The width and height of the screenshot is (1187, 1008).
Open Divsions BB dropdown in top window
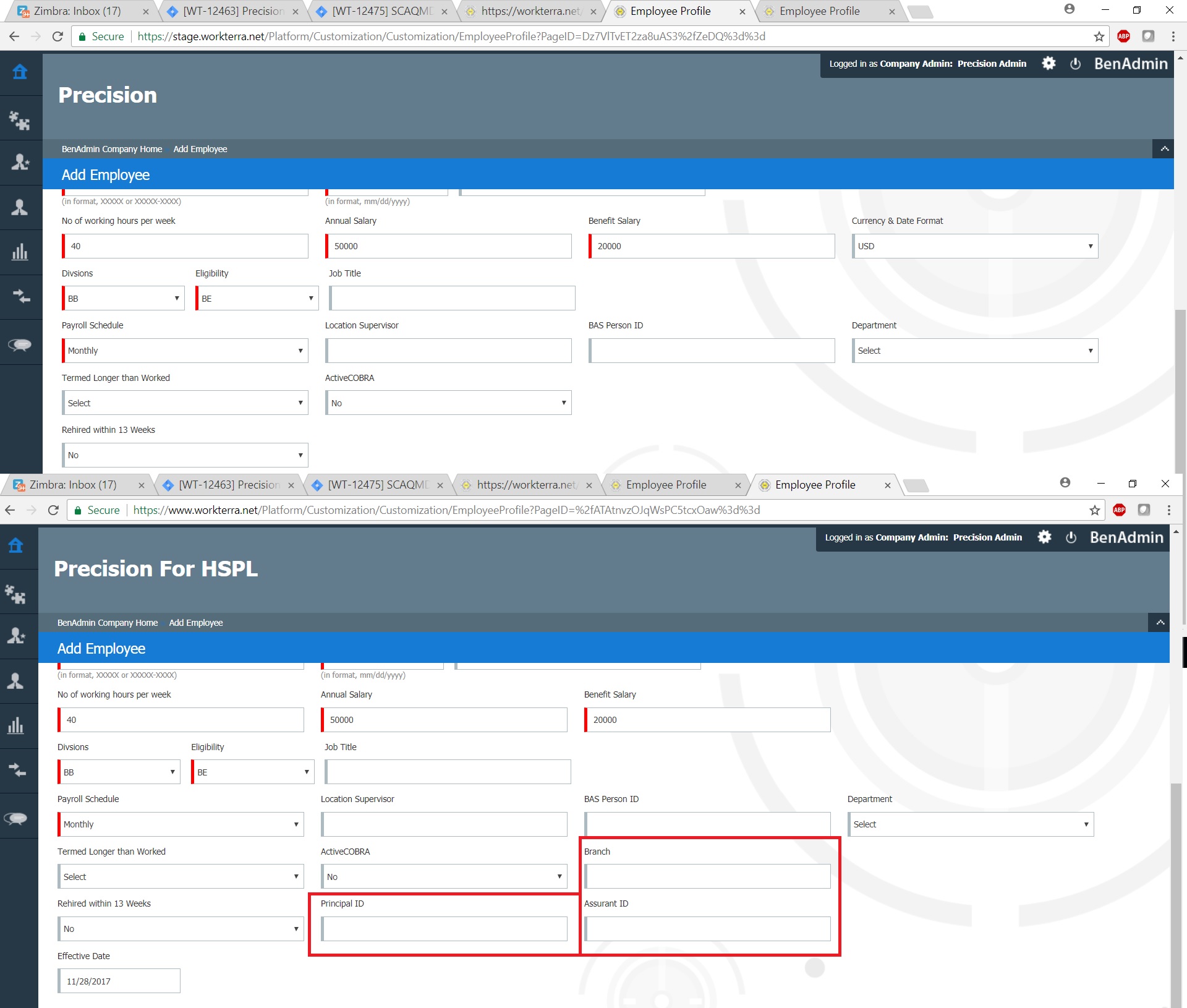(x=123, y=298)
